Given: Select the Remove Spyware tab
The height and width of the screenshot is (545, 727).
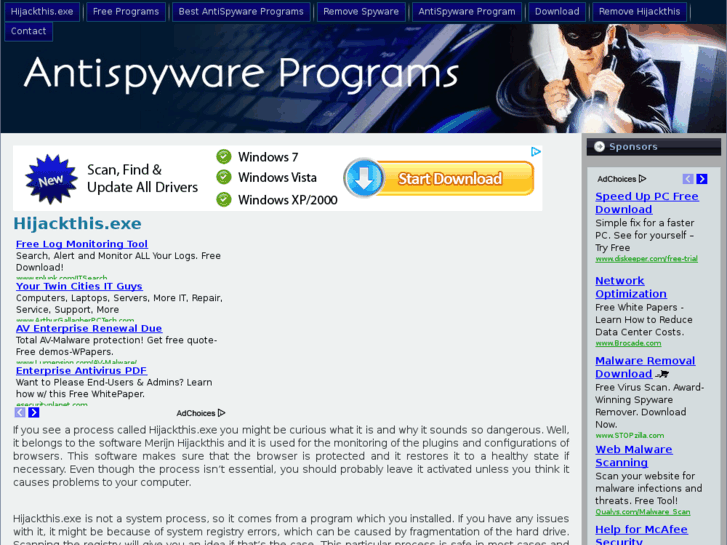Looking at the screenshot, I should tap(361, 12).
